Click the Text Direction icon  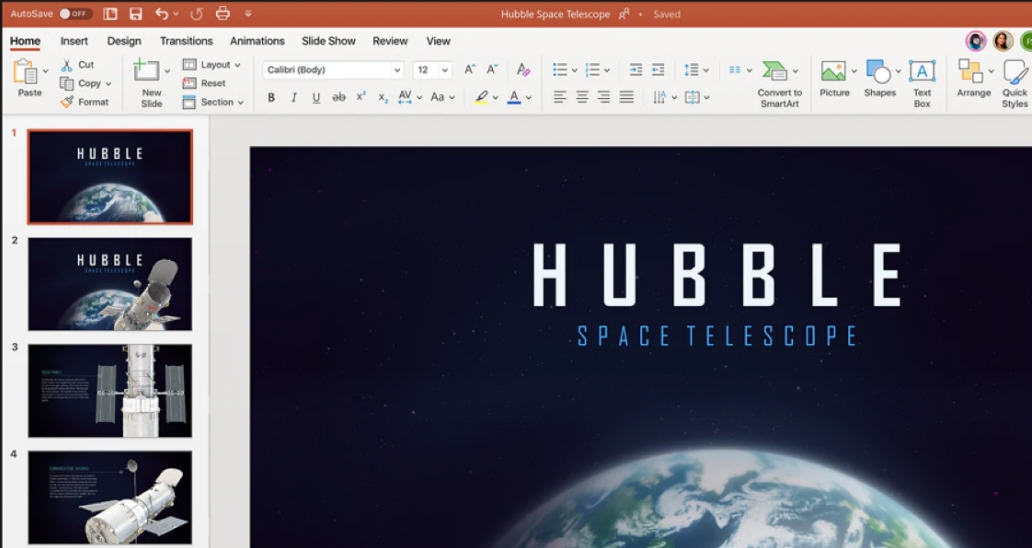pos(659,97)
